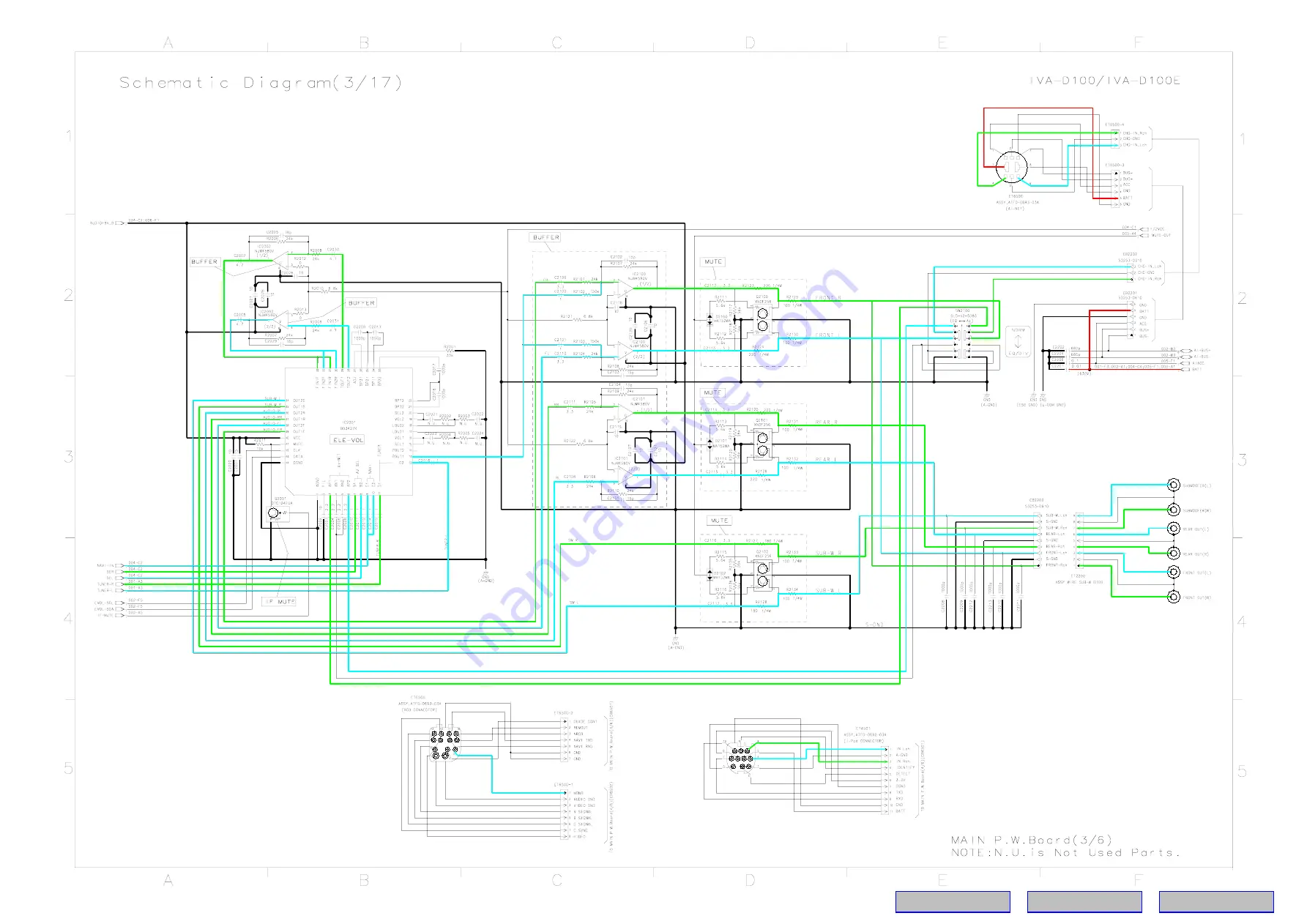
Task: Click the NOTE:N.U.is Not Used Parts text
Action: point(1065,853)
